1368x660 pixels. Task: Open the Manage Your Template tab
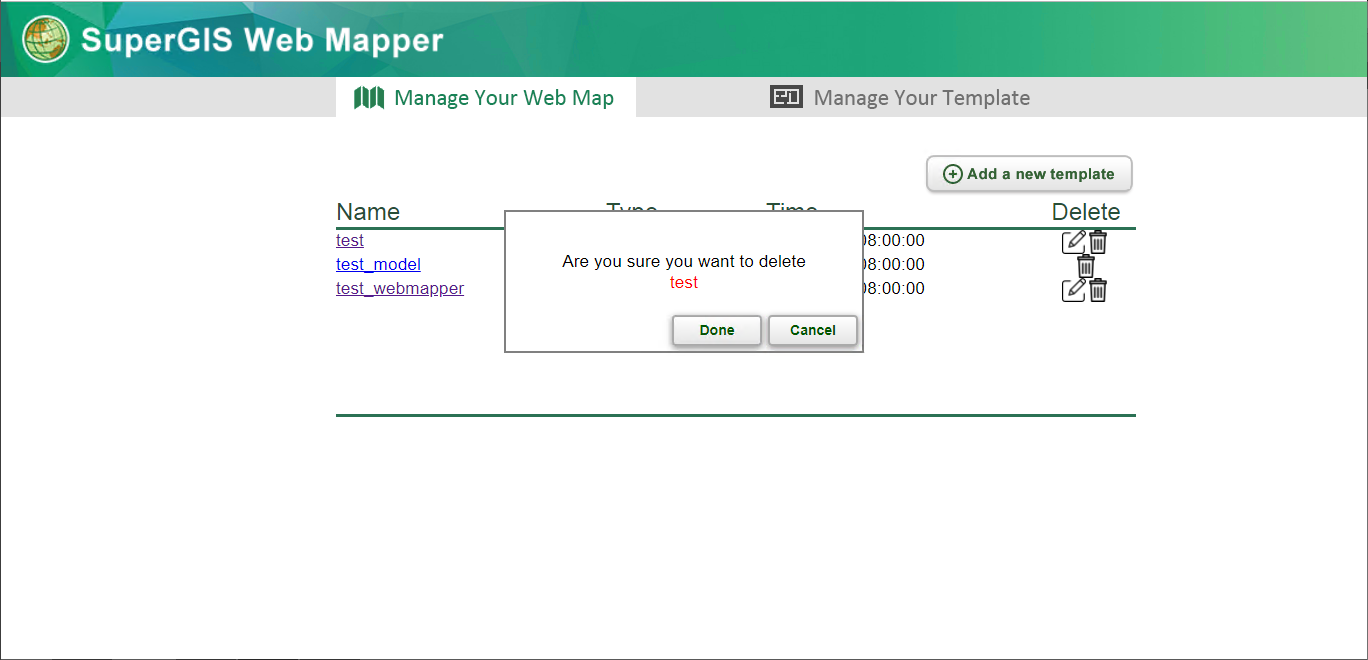pyautogui.click(x=900, y=97)
